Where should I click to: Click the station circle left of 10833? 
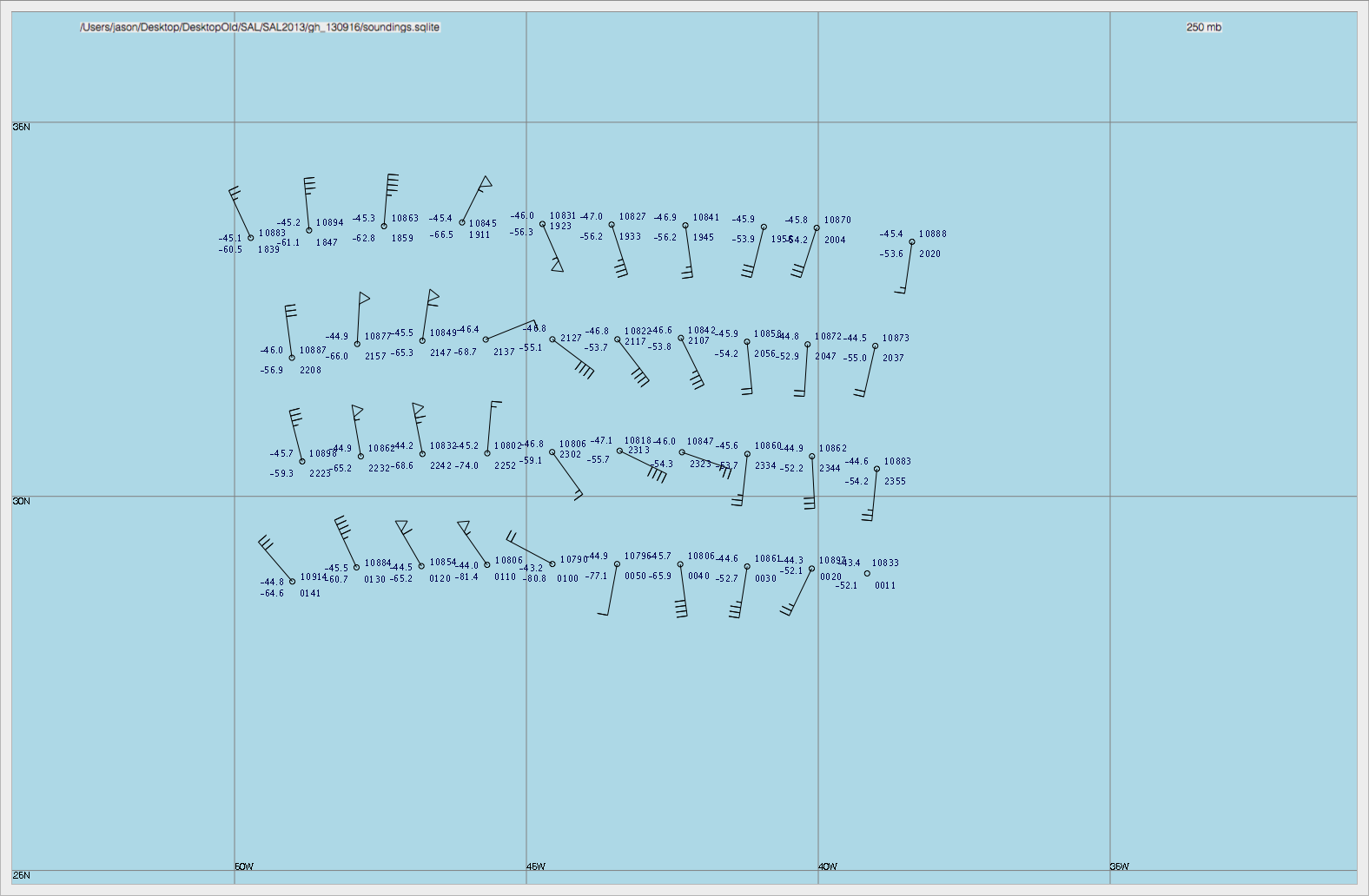[867, 573]
